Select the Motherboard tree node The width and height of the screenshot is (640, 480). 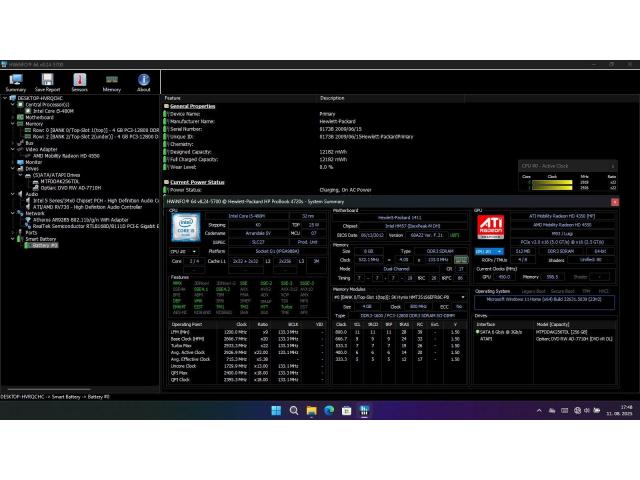[x=39, y=117]
